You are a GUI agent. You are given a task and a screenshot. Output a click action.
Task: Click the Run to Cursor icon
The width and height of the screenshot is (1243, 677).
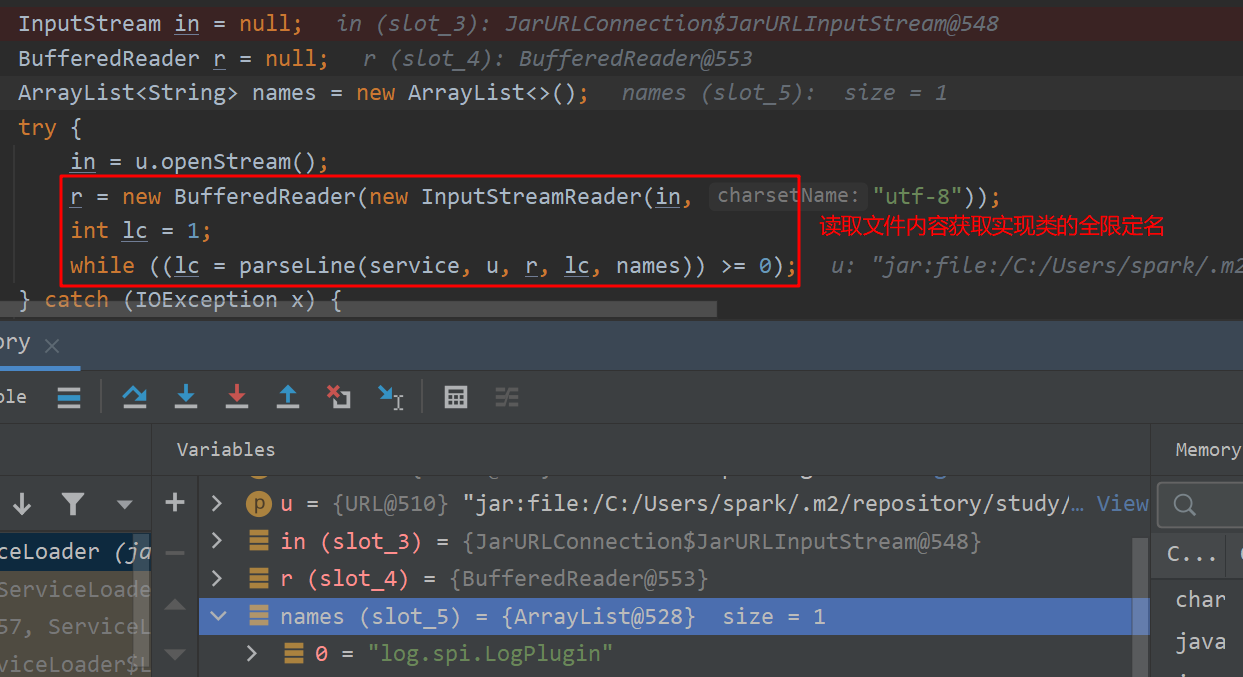(391, 397)
